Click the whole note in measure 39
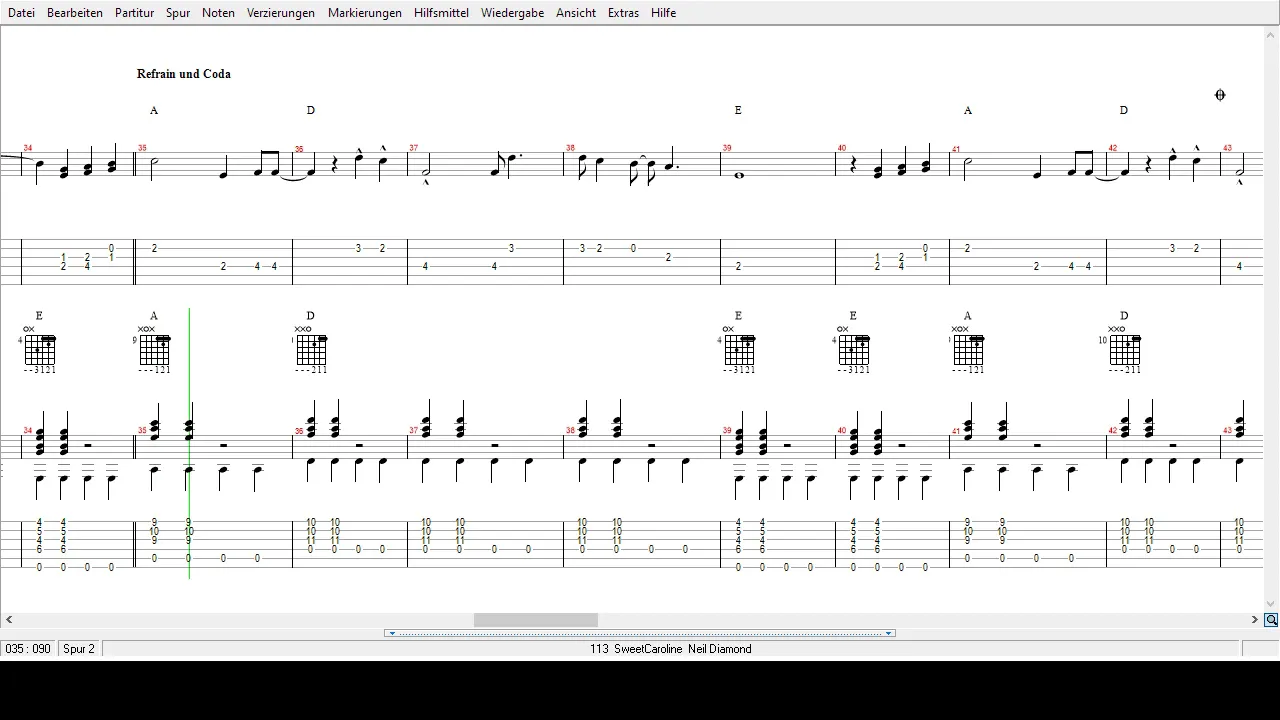Image resolution: width=1280 pixels, height=720 pixels. [x=739, y=175]
